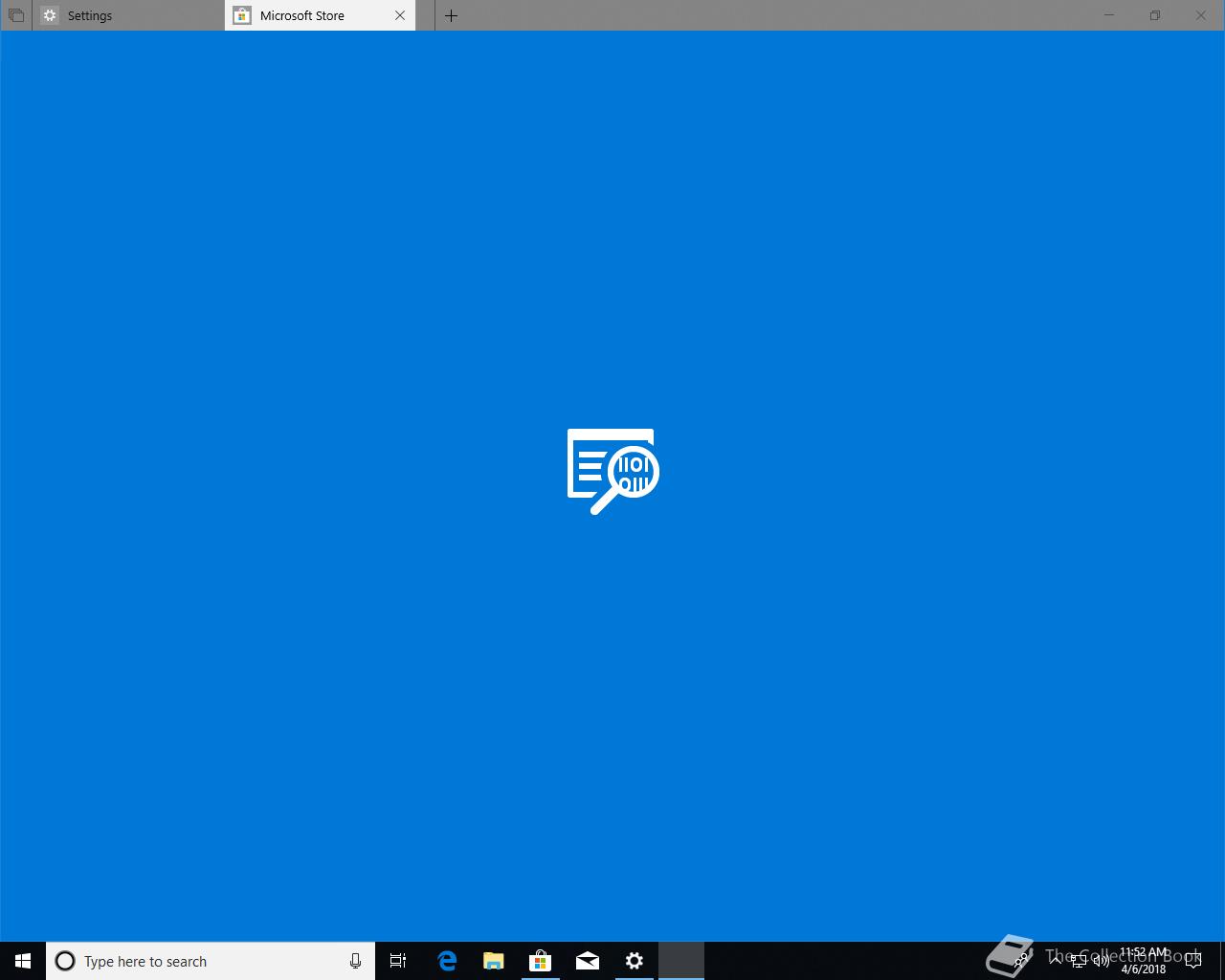
Task: Open the tab overview icon at top left
Action: [16, 15]
